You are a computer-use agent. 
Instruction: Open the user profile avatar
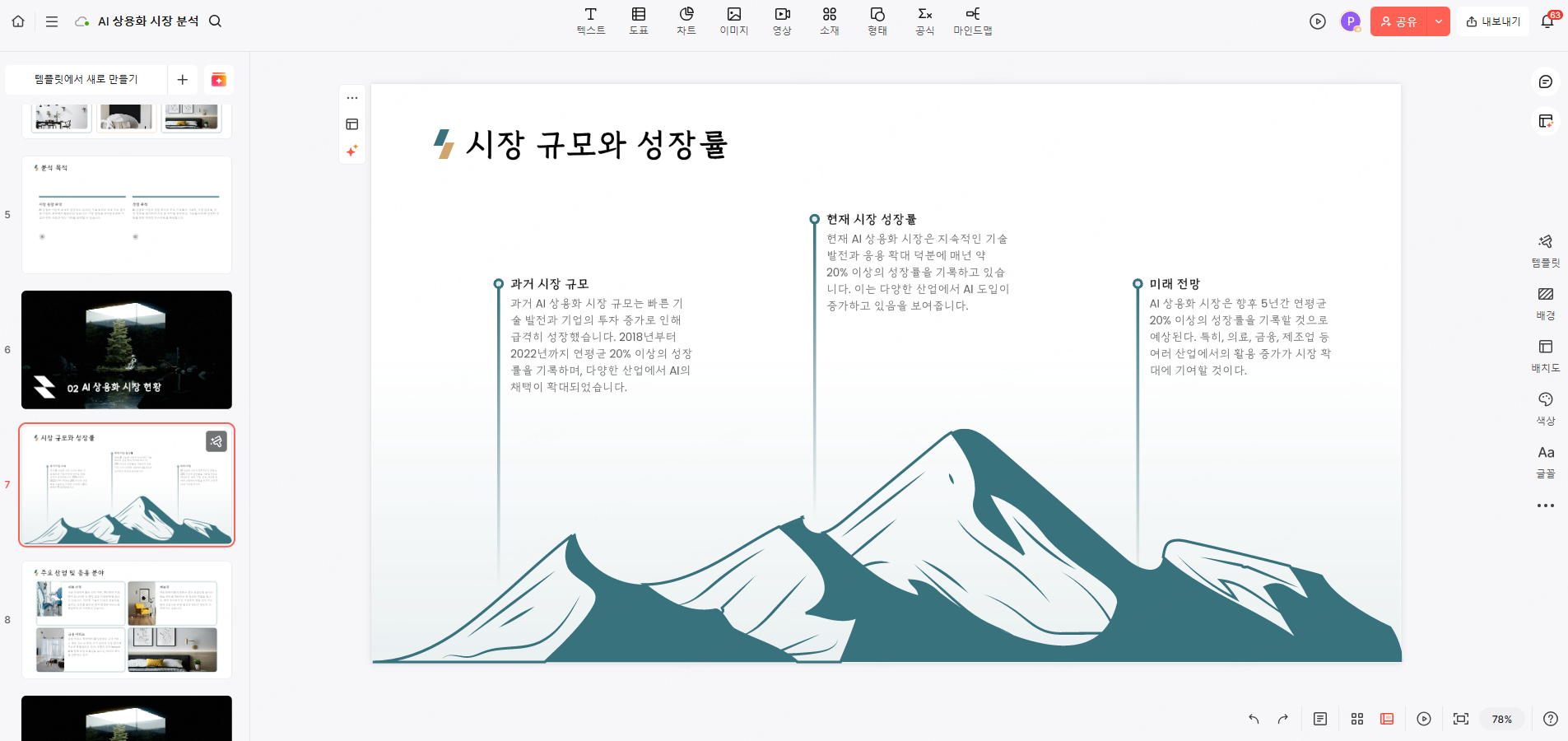point(1351,21)
